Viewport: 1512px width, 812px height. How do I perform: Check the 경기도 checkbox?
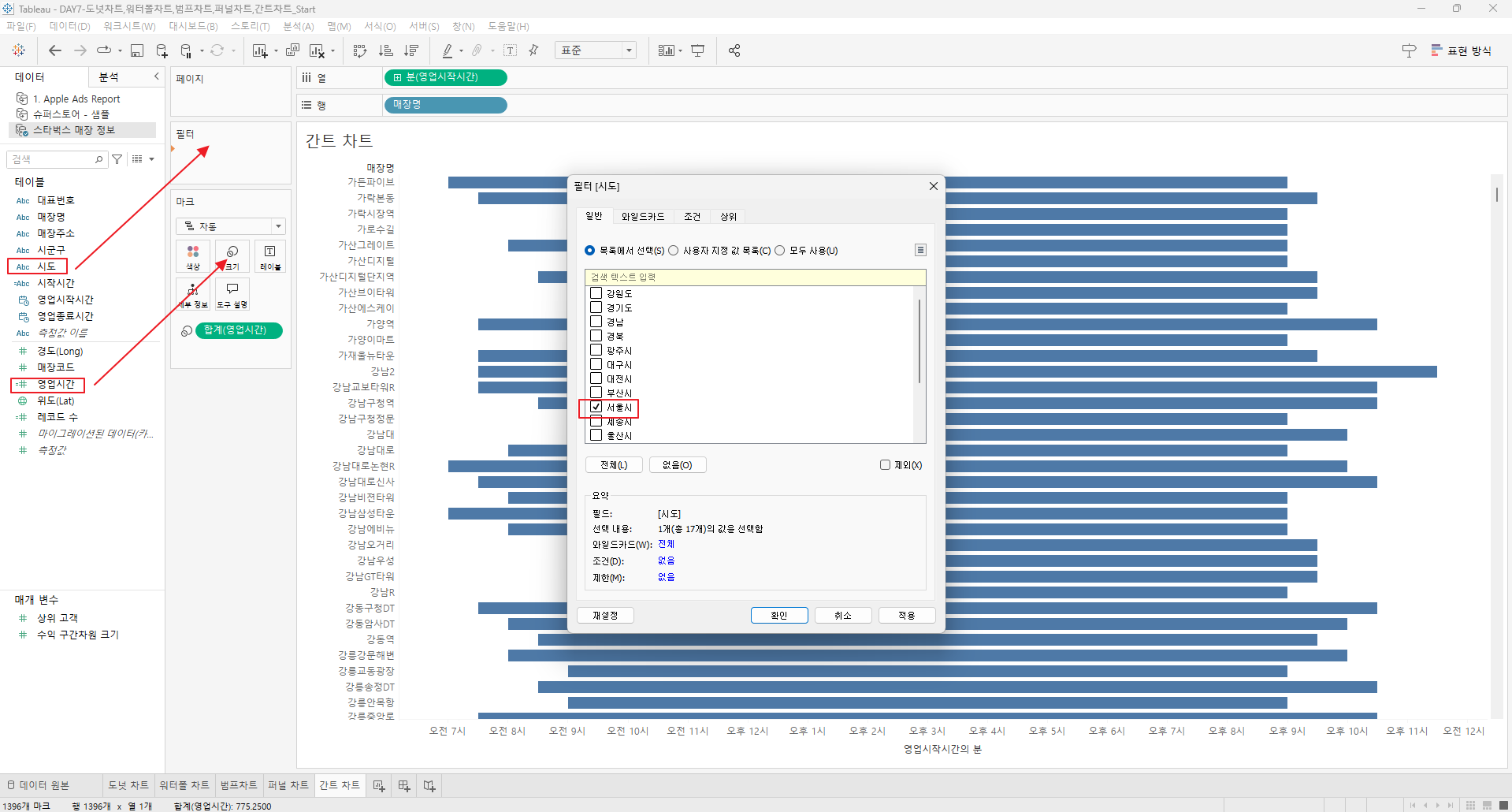tap(596, 307)
